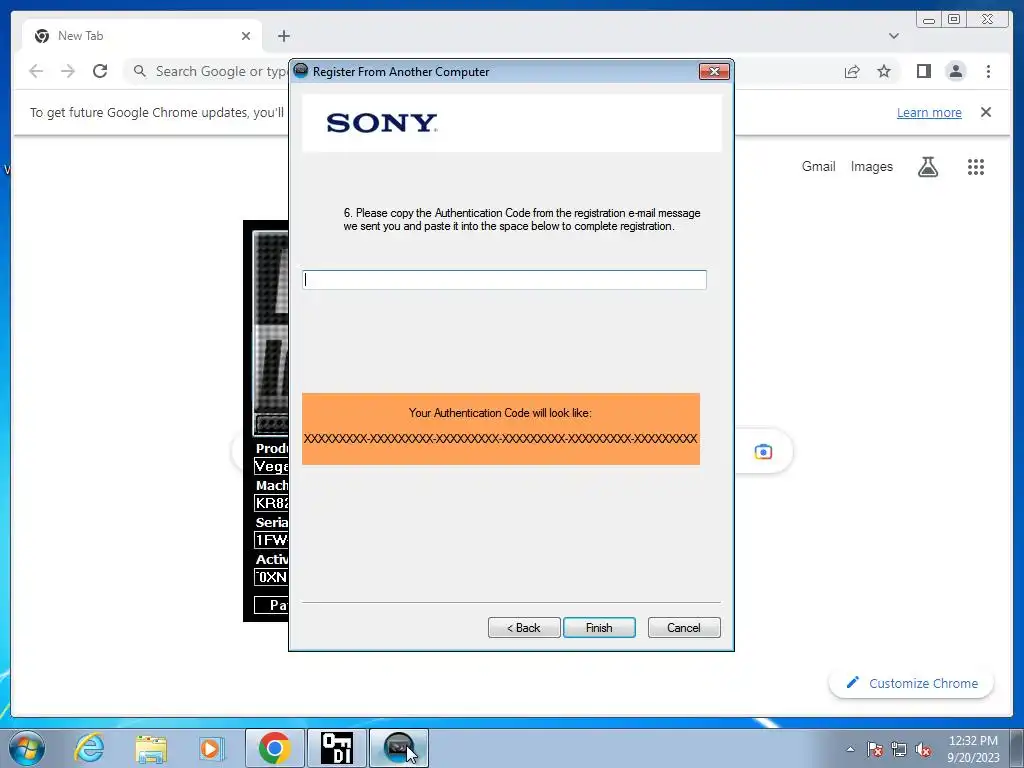Image resolution: width=1024 pixels, height=768 pixels.
Task: Open Images link on New Tab page
Action: 871,167
